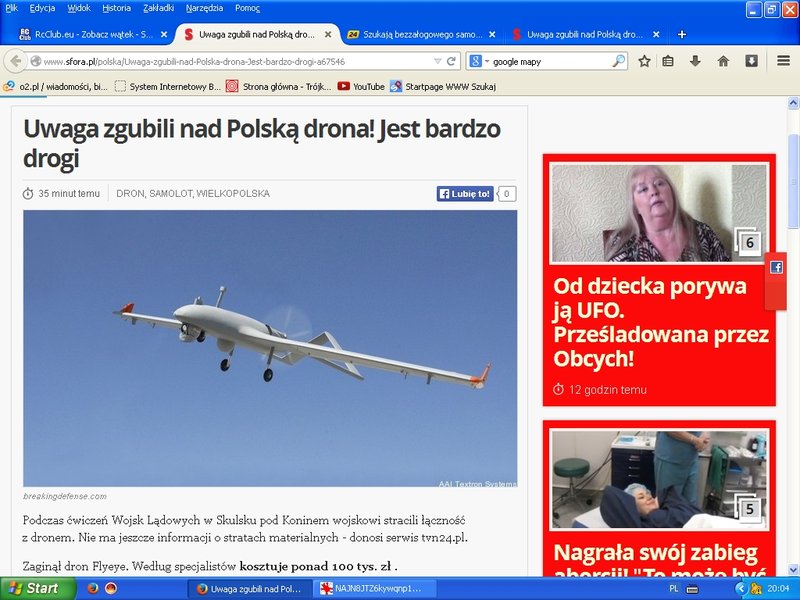Click the page scrollbar down arrow
Viewport: 800px width, 600px height.
(x=793, y=569)
